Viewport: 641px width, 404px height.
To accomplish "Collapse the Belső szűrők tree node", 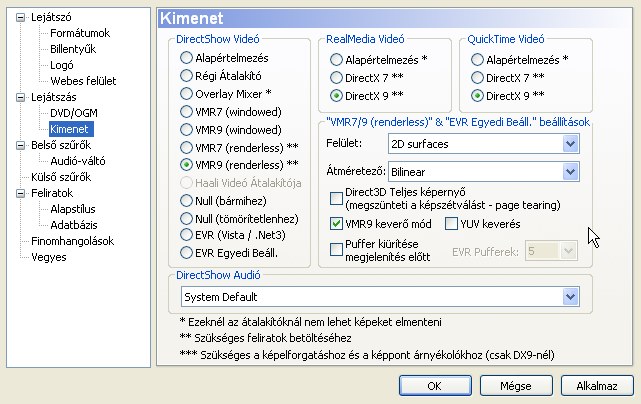I will pos(8,145).
